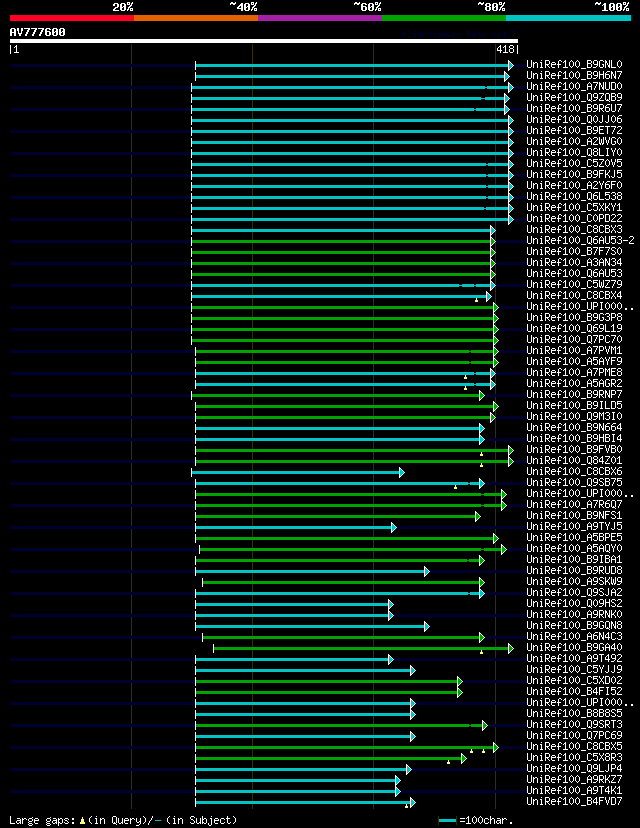The width and height of the screenshot is (640, 828).
Task: Click the green alignment bar for B9ILD5
Action: (x=347, y=407)
